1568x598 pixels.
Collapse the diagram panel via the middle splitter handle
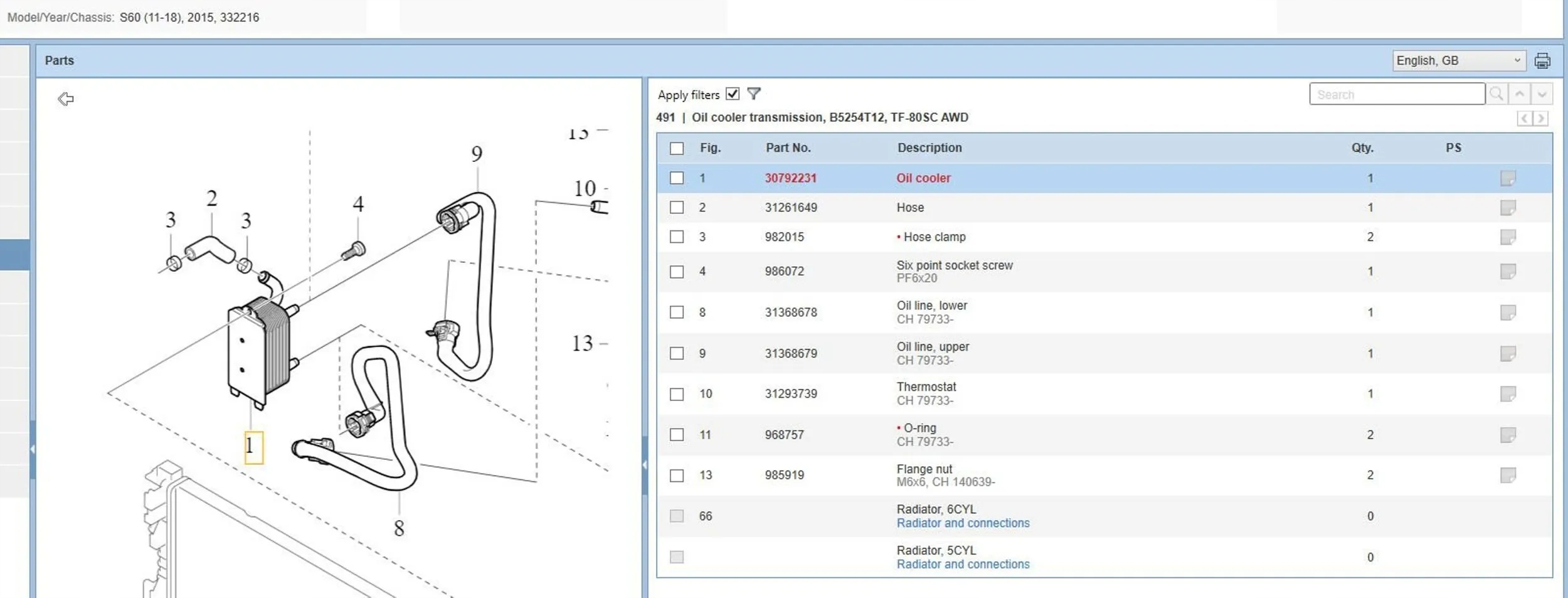[644, 465]
